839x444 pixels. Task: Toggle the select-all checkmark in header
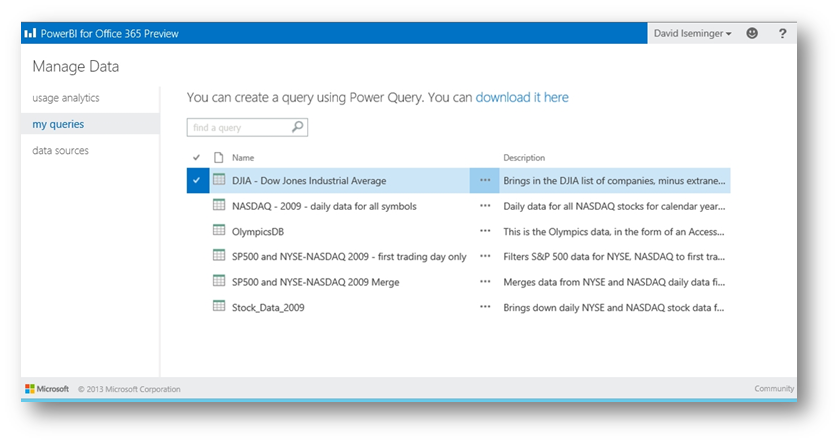tap(196, 157)
